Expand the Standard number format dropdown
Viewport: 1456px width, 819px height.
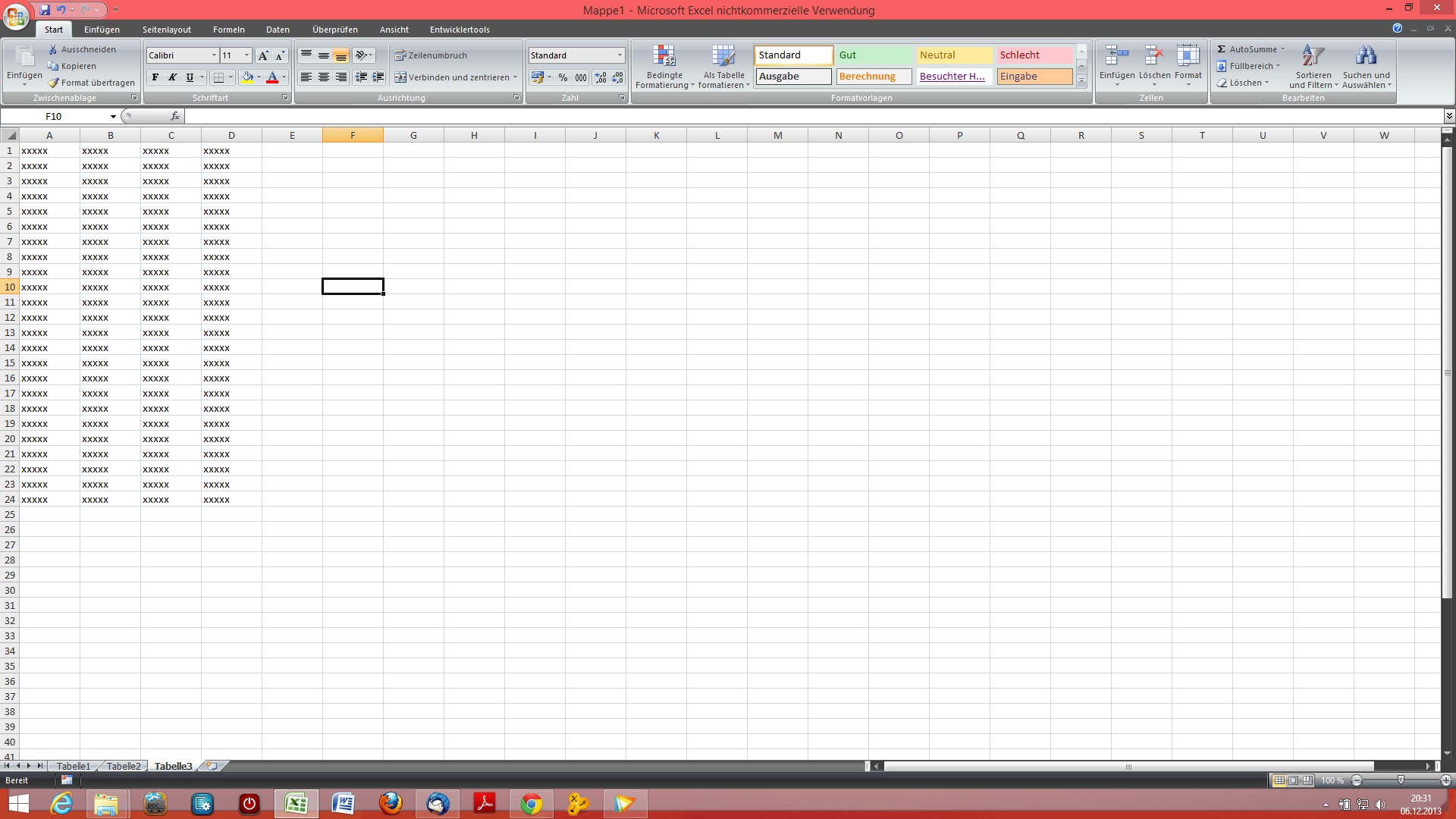tap(620, 55)
